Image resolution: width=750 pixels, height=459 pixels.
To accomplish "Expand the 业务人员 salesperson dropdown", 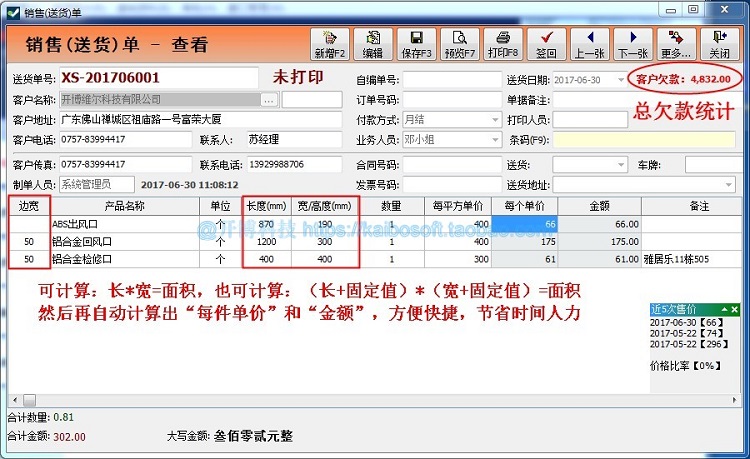I will tap(496, 140).
